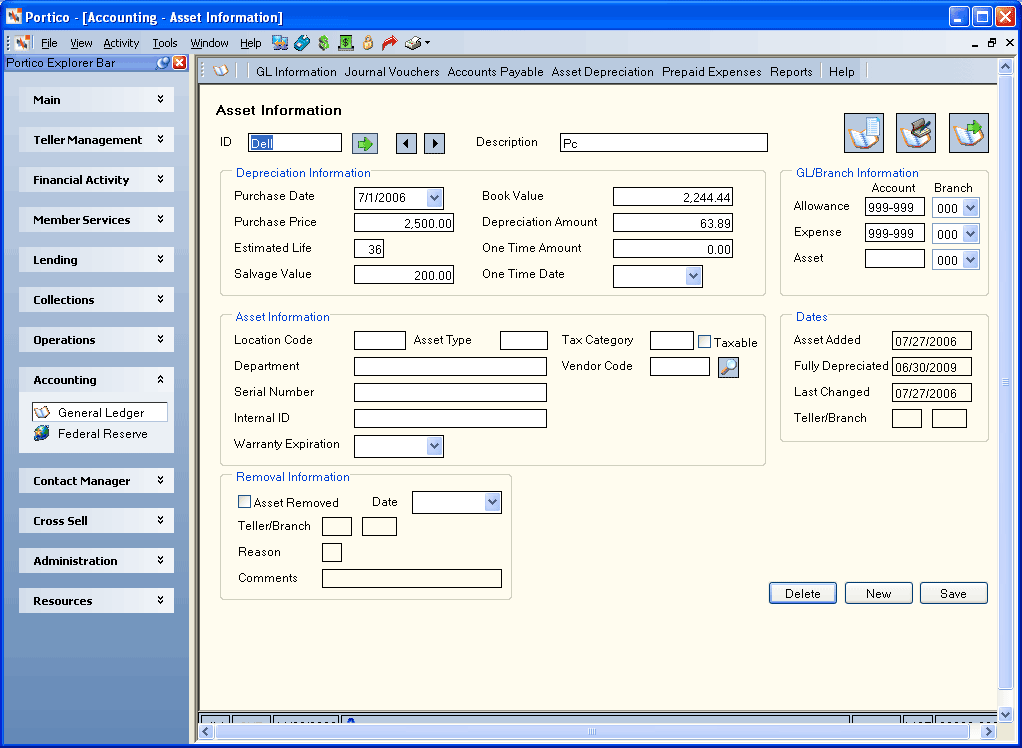Open the Purchase Date dropdown
This screenshot has width=1022, height=748.
pos(435,198)
